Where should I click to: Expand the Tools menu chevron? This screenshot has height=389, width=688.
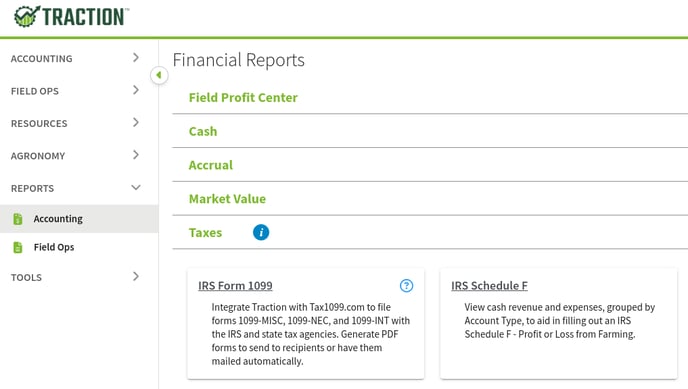(136, 276)
